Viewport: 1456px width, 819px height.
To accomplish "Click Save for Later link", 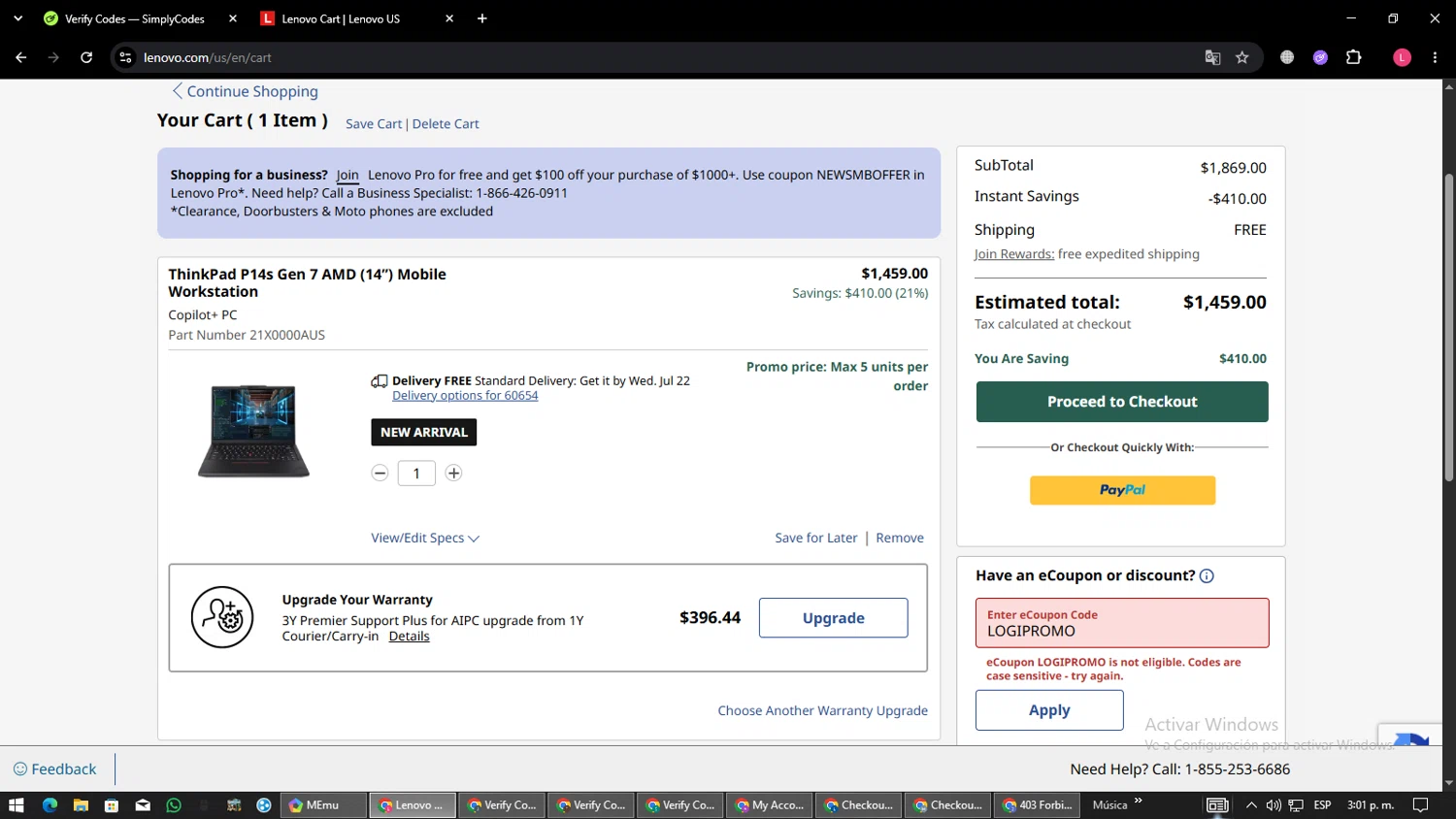I will click(816, 538).
